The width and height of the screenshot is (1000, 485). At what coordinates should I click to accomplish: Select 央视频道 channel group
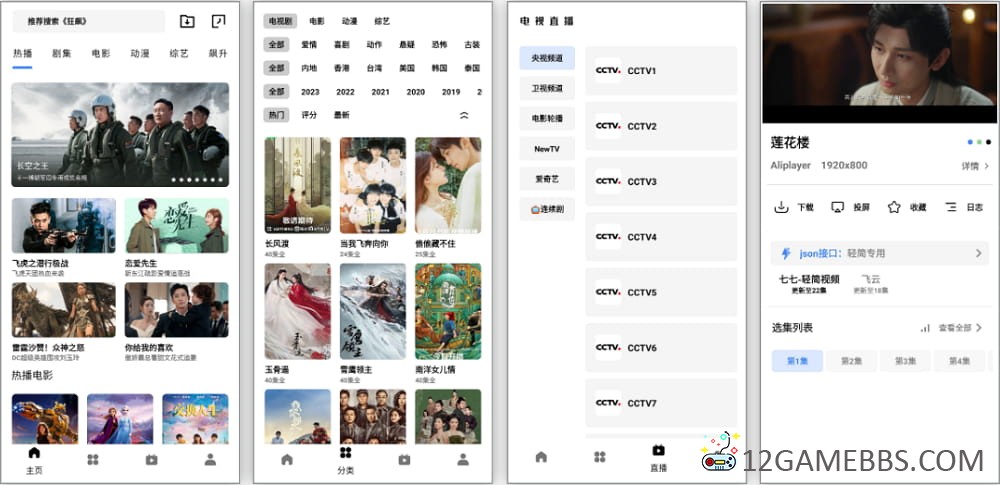[x=547, y=58]
